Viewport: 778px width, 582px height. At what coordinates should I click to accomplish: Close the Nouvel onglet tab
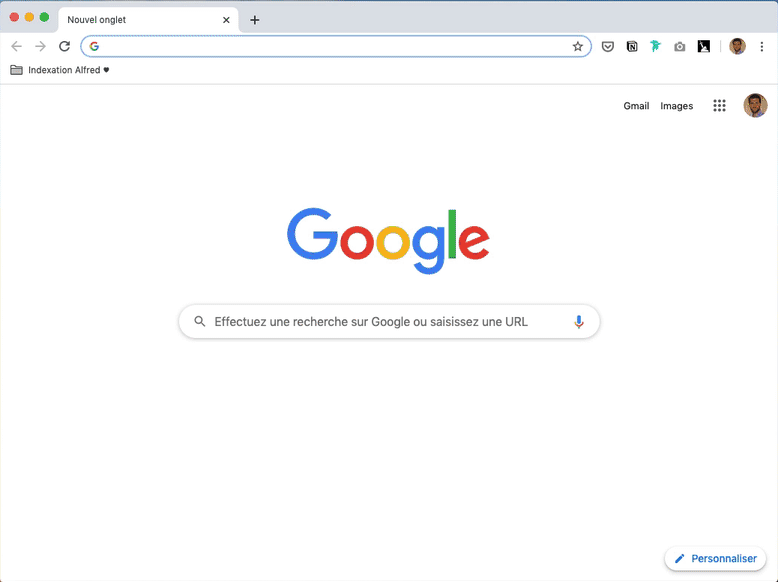pyautogui.click(x=226, y=20)
